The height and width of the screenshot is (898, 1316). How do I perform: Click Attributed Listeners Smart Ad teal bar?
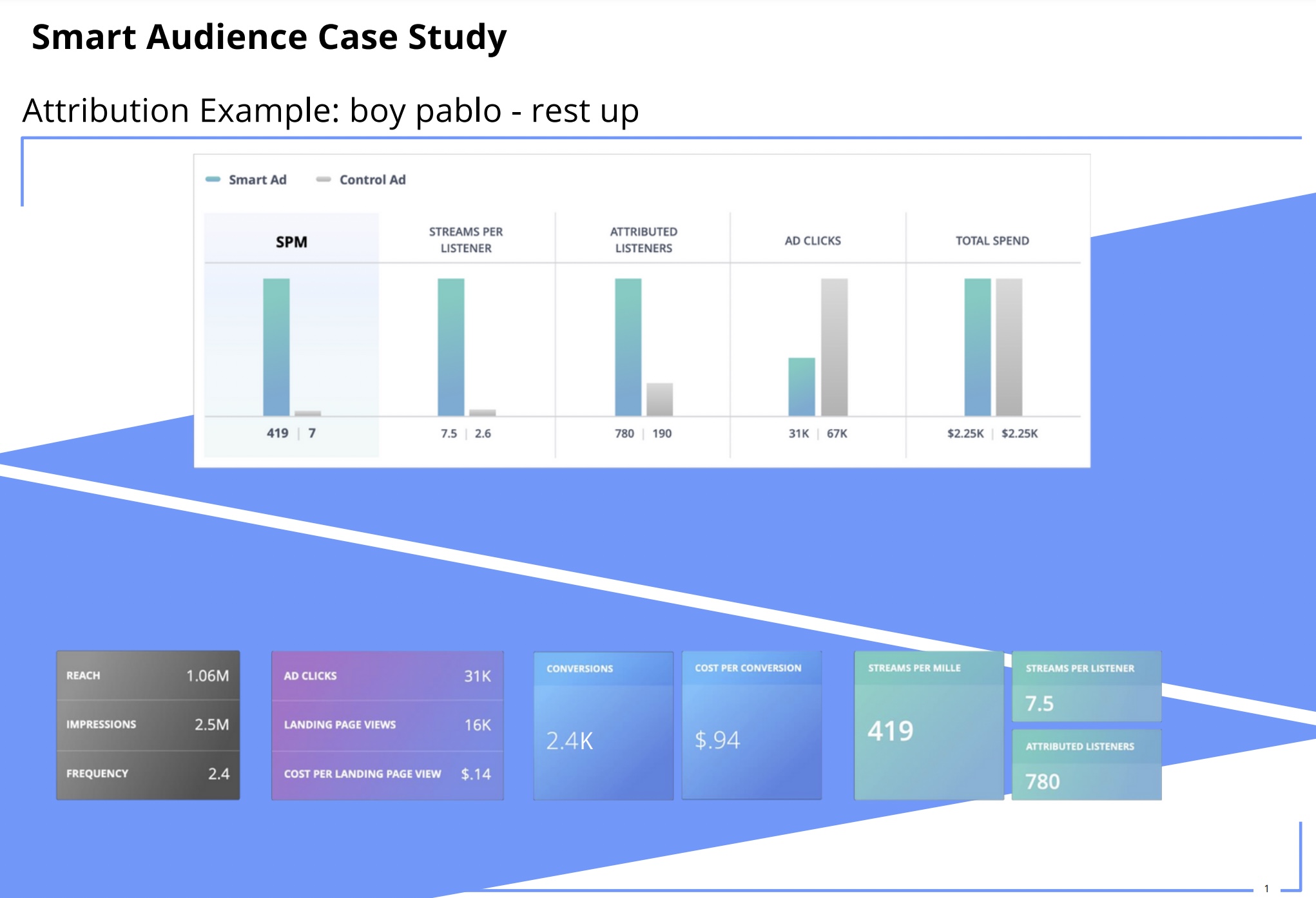pyautogui.click(x=628, y=347)
